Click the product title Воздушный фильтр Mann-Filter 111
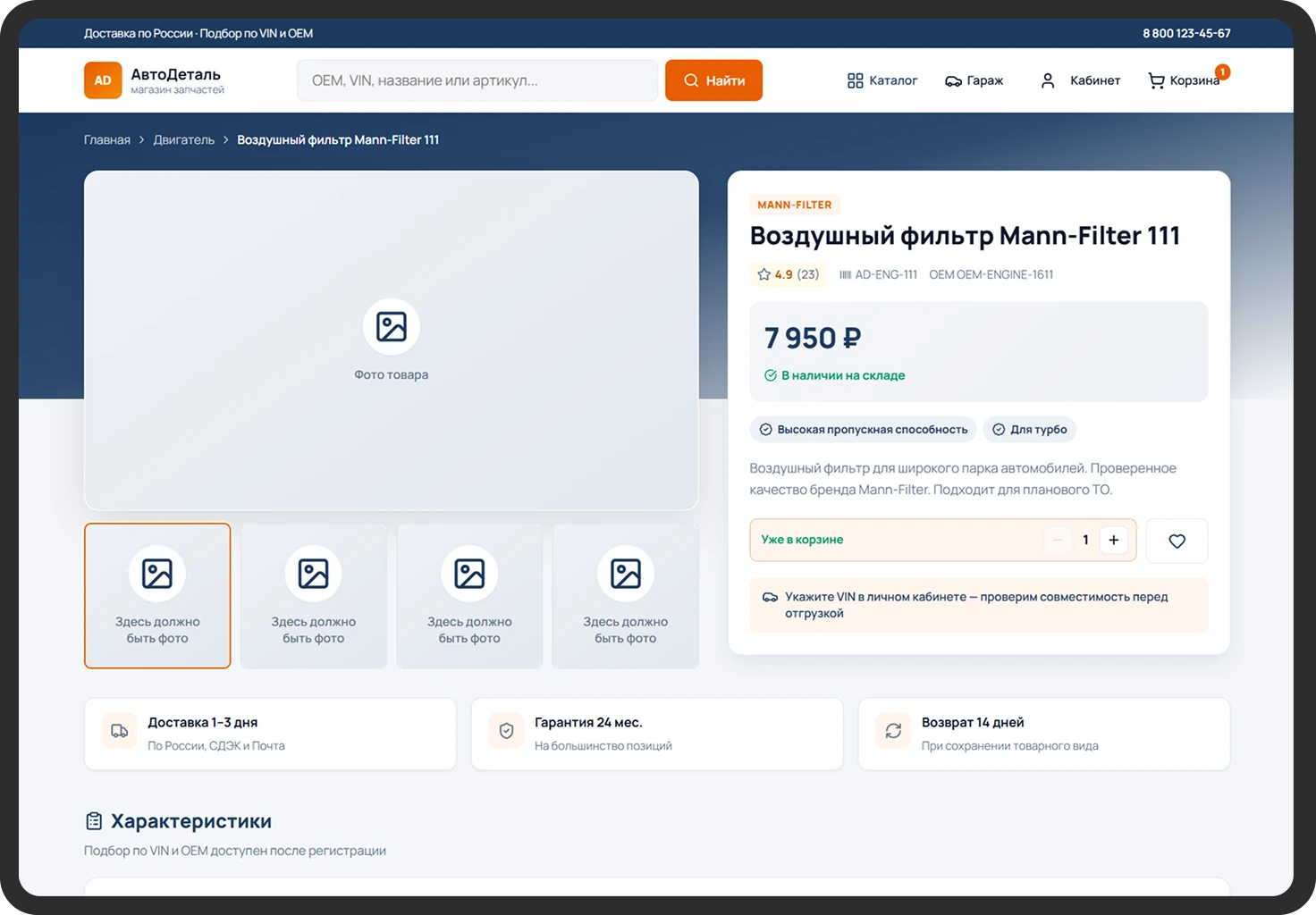The width and height of the screenshot is (1316, 915). [965, 236]
